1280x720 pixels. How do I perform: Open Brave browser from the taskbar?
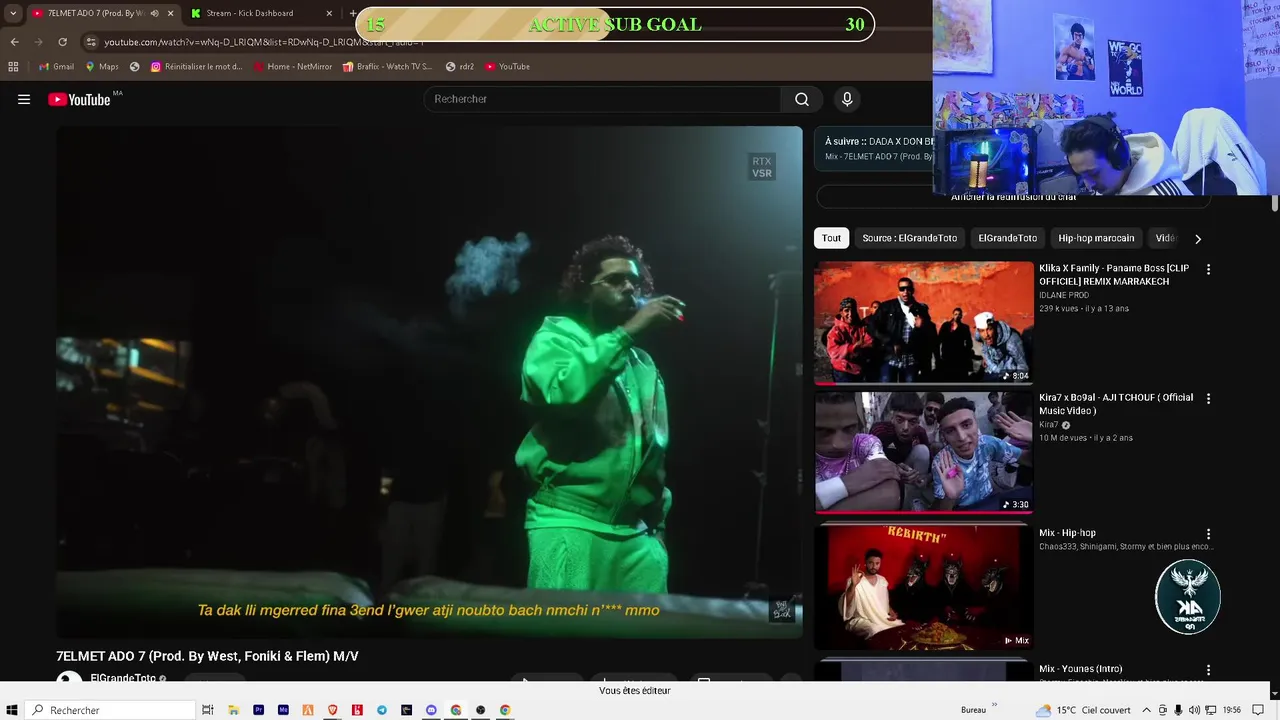click(x=332, y=710)
